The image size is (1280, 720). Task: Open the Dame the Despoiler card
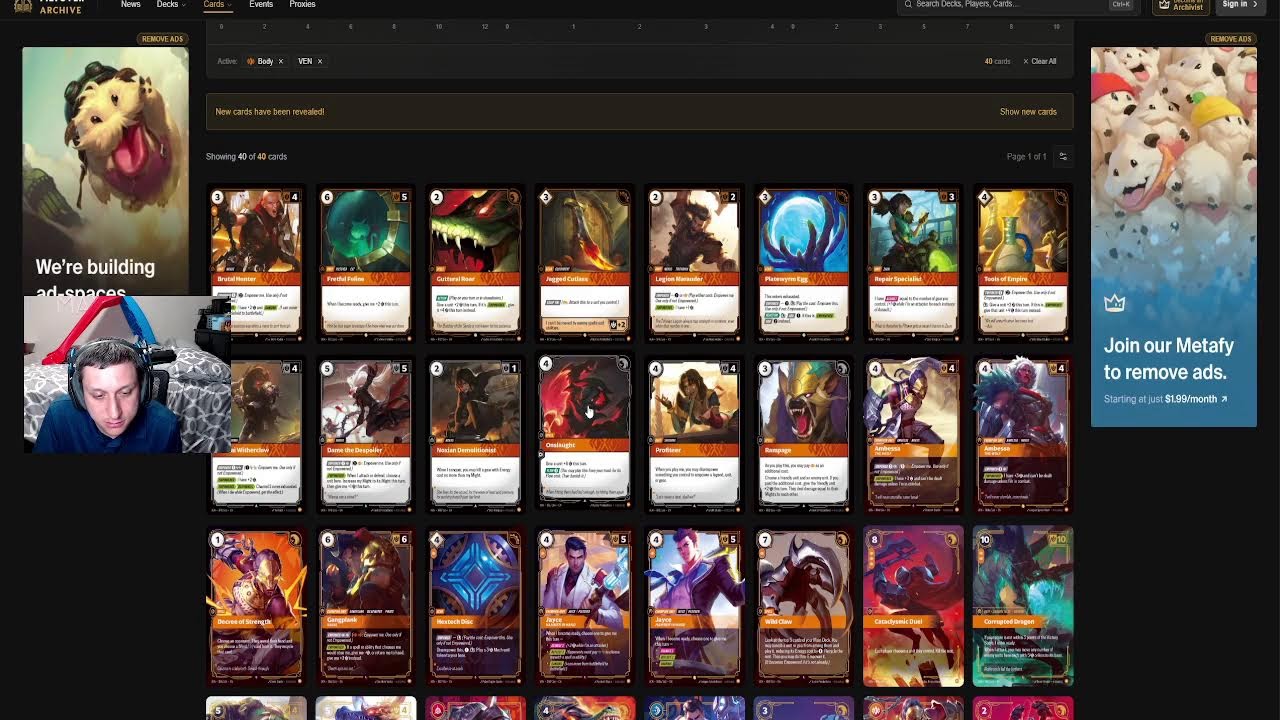pyautogui.click(x=365, y=436)
